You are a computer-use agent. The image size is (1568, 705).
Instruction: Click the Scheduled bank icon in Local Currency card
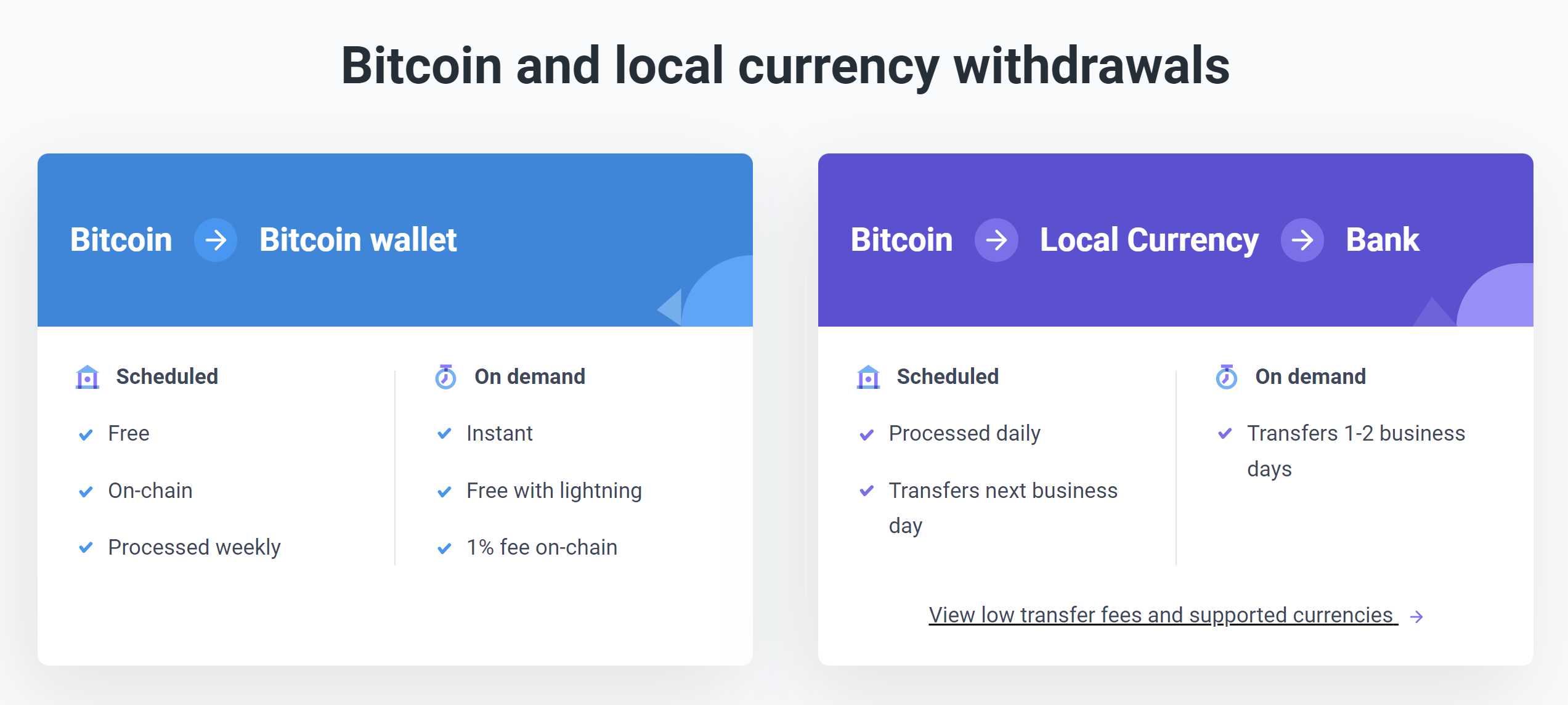coord(868,377)
